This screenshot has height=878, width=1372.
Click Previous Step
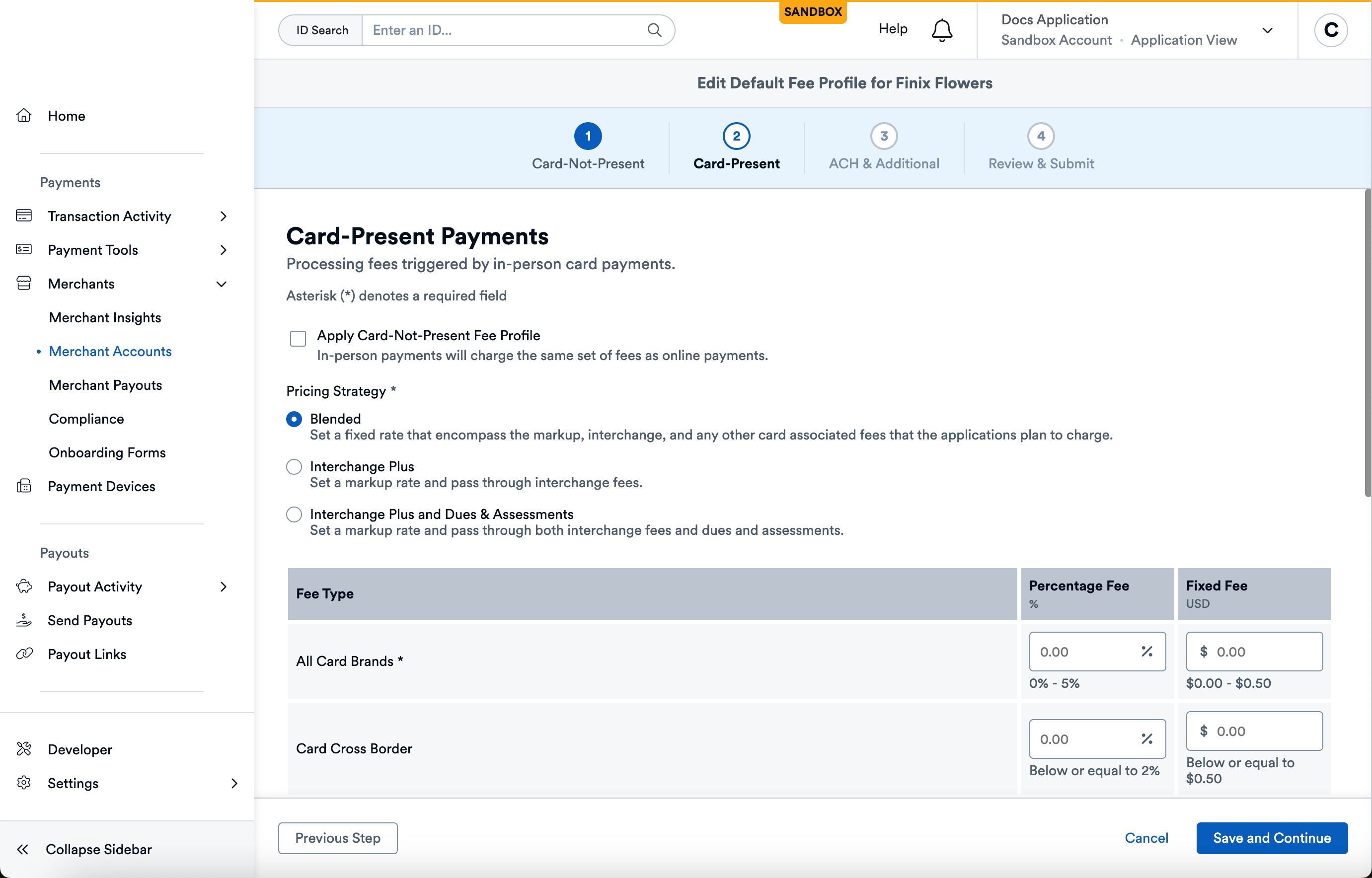tap(338, 837)
